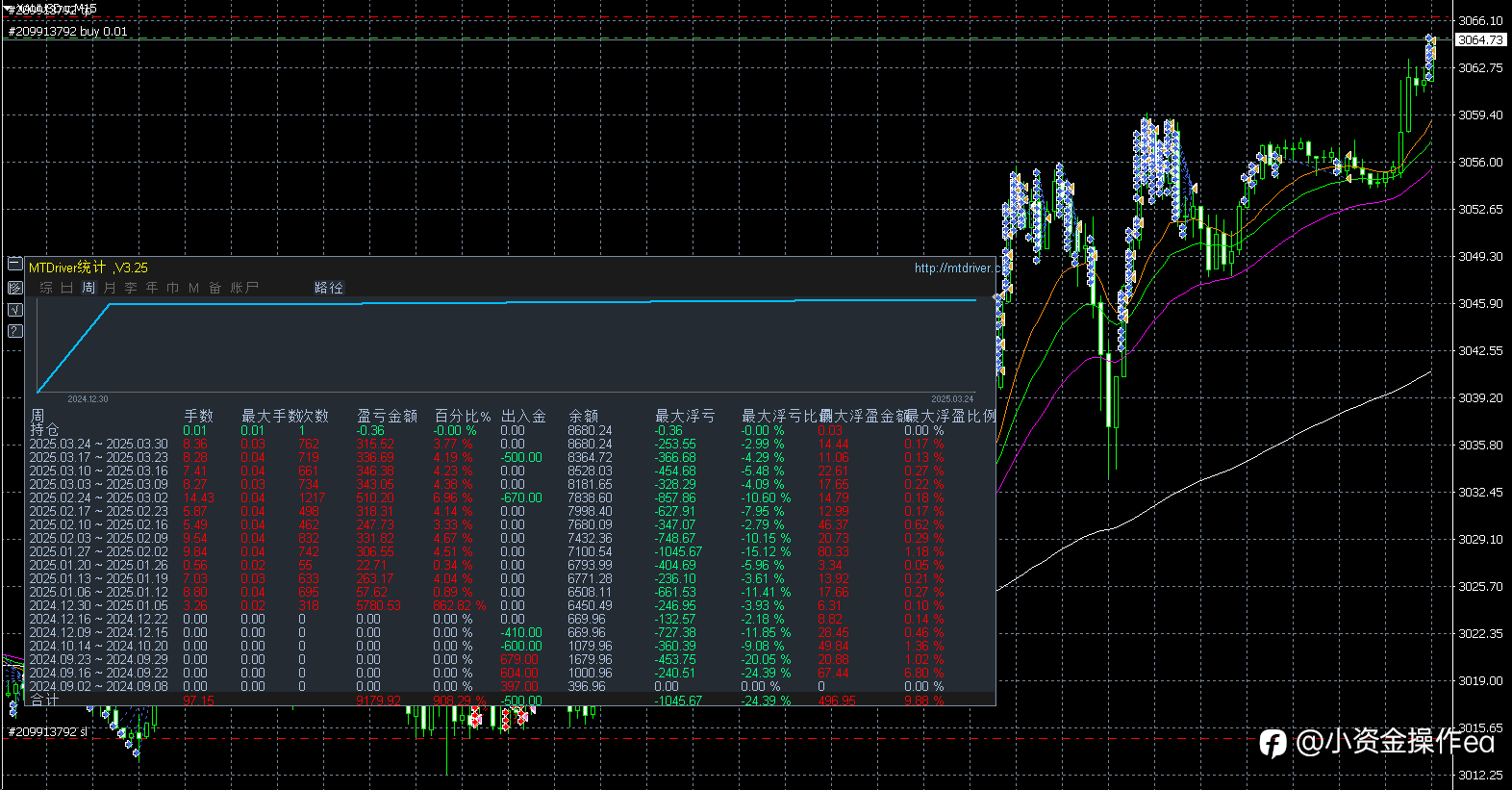Switch to the 综 summary tab
1512x790 pixels.
point(46,288)
